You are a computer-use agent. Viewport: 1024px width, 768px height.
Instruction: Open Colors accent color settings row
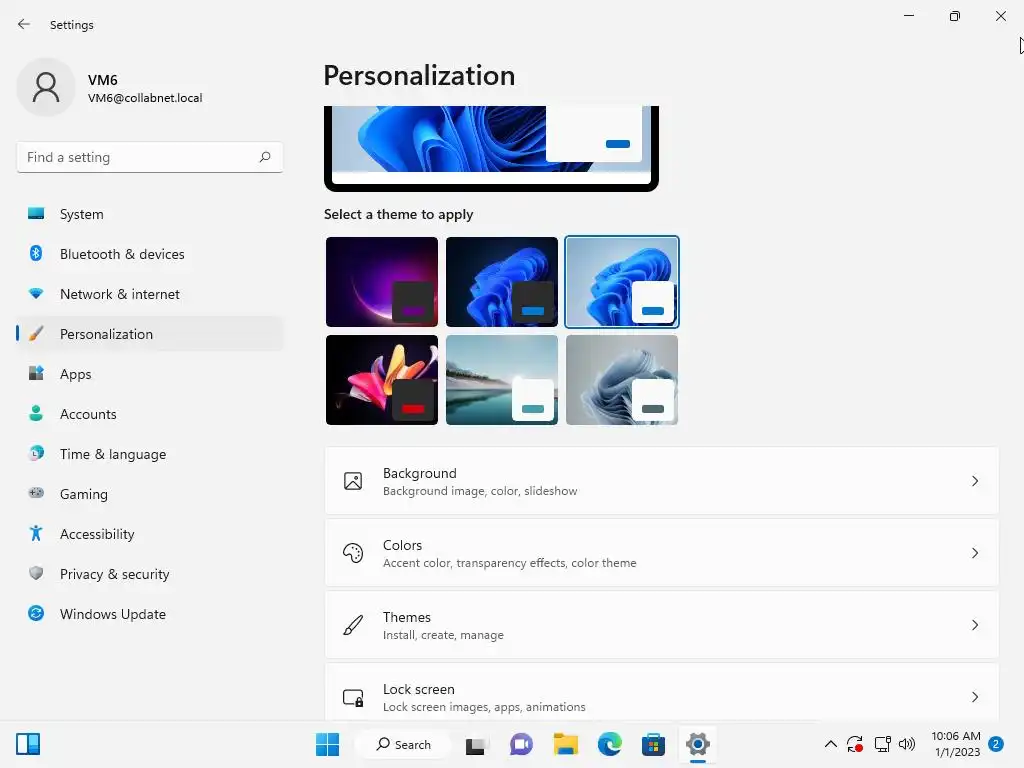click(x=662, y=553)
